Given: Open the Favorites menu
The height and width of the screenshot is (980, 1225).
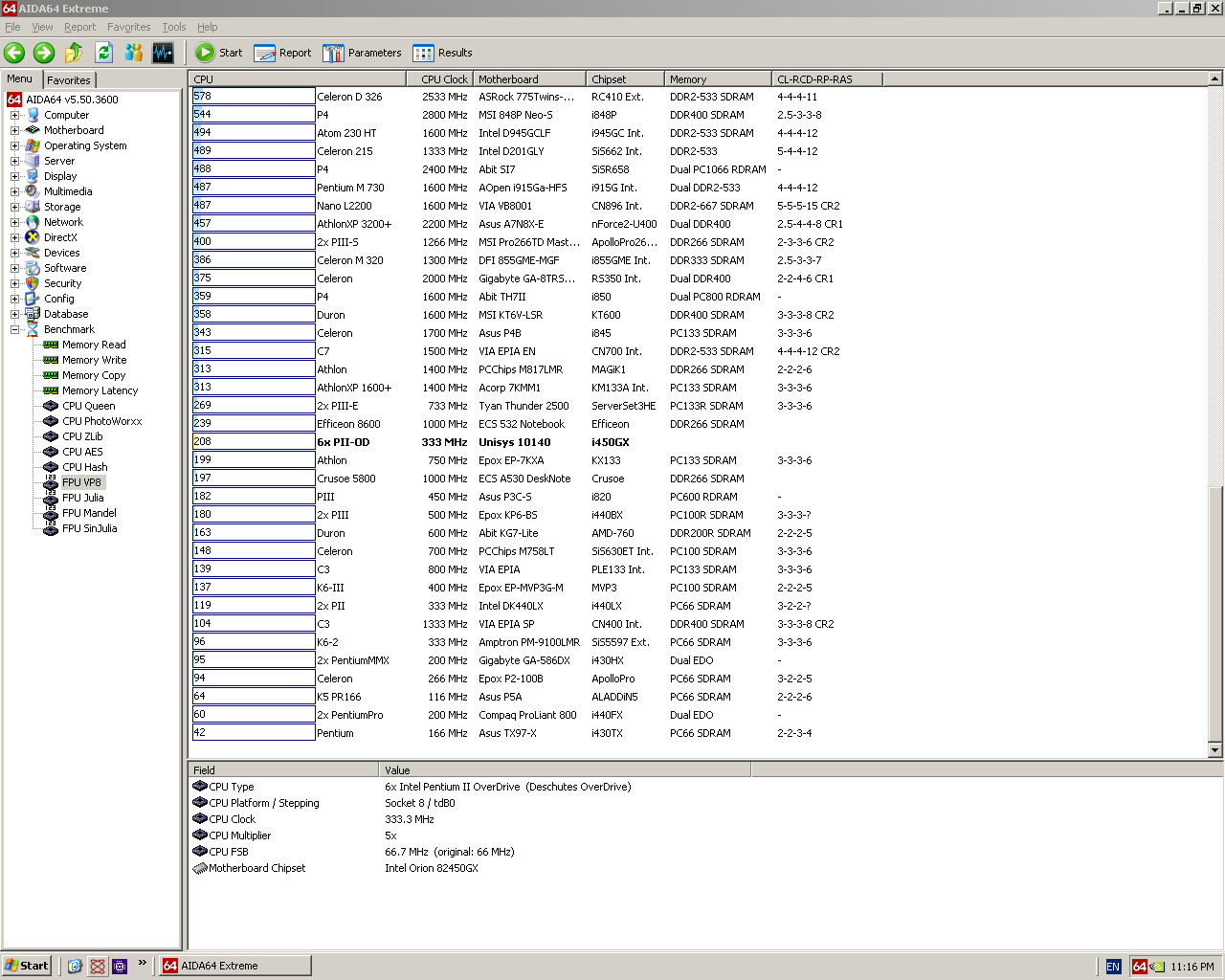Looking at the screenshot, I should tap(128, 27).
